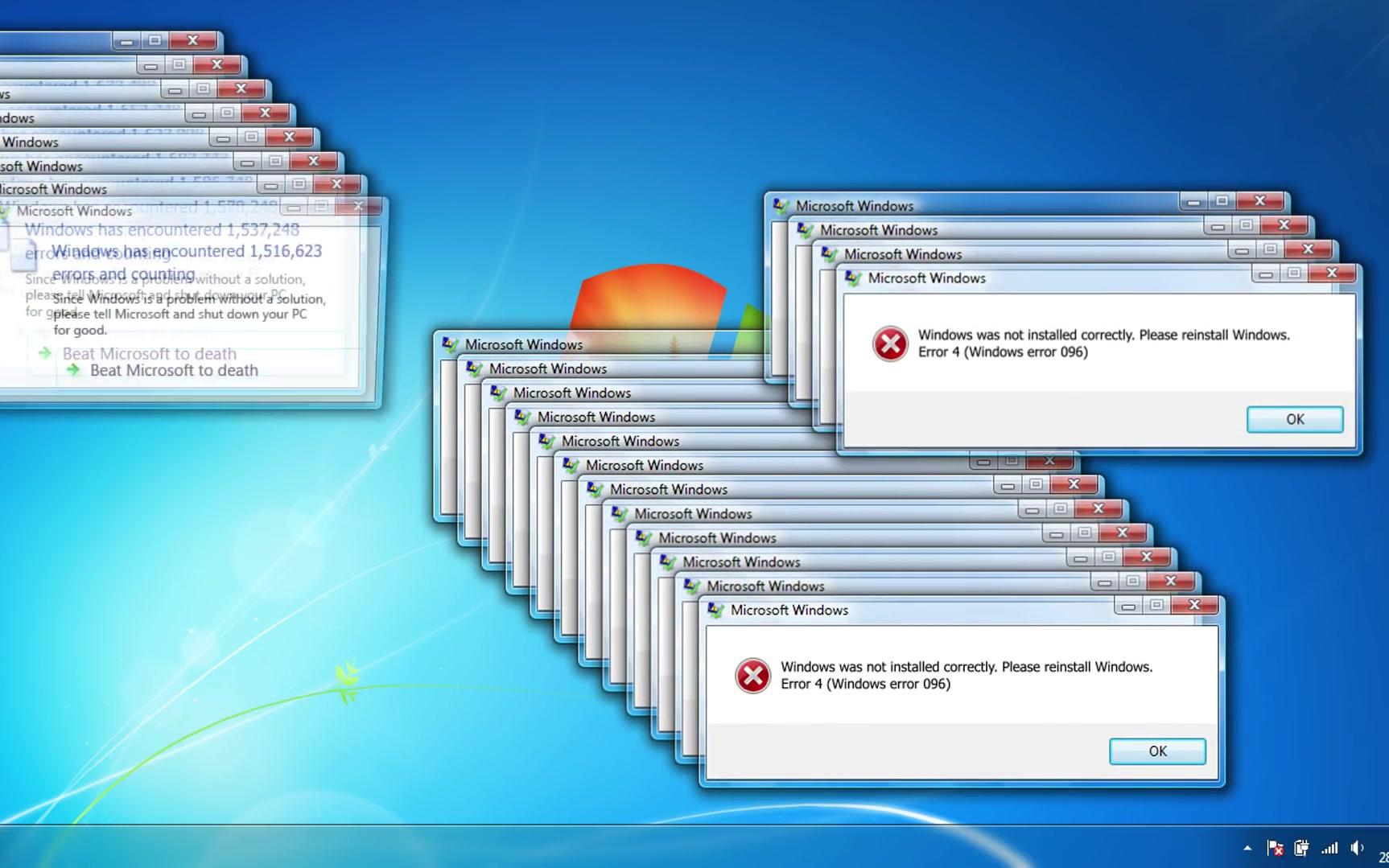The width and height of the screenshot is (1389, 868).
Task: Close the upper-right stack's front error dialog
Action: coord(1332,274)
